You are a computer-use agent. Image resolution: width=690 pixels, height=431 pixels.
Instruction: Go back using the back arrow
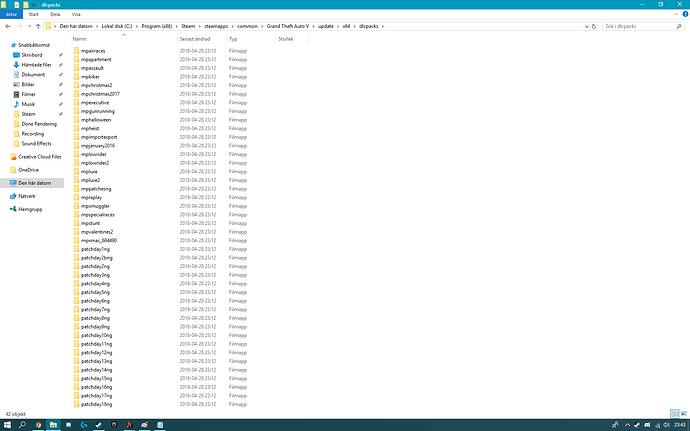[8, 26]
